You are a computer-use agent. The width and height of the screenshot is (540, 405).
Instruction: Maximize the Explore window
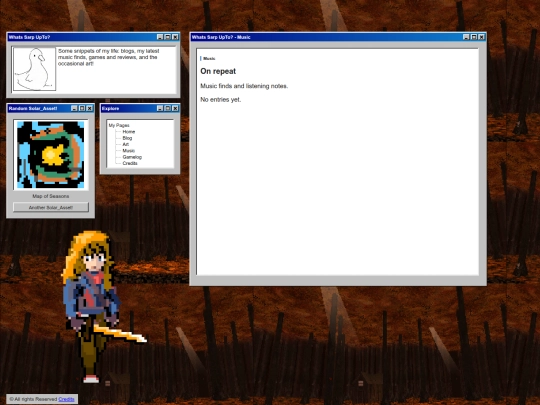tap(168, 108)
